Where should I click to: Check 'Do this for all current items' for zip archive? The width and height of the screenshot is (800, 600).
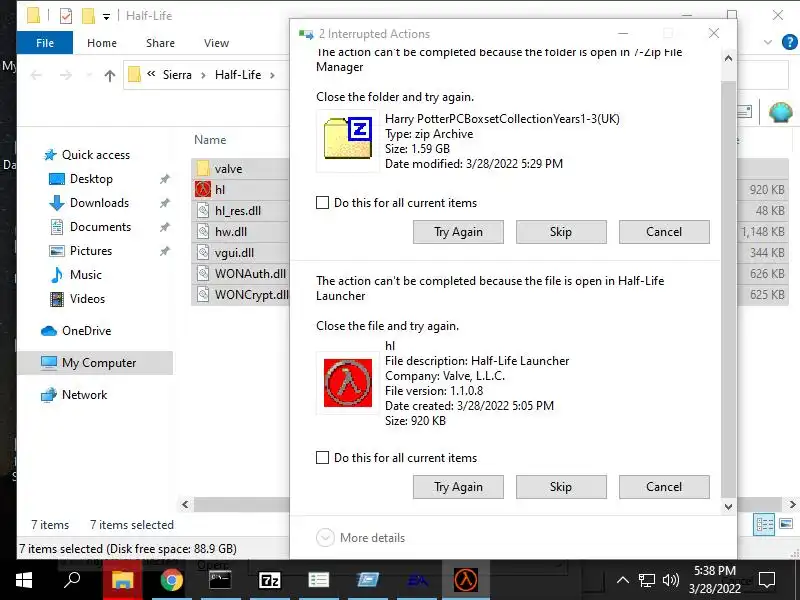pos(322,203)
